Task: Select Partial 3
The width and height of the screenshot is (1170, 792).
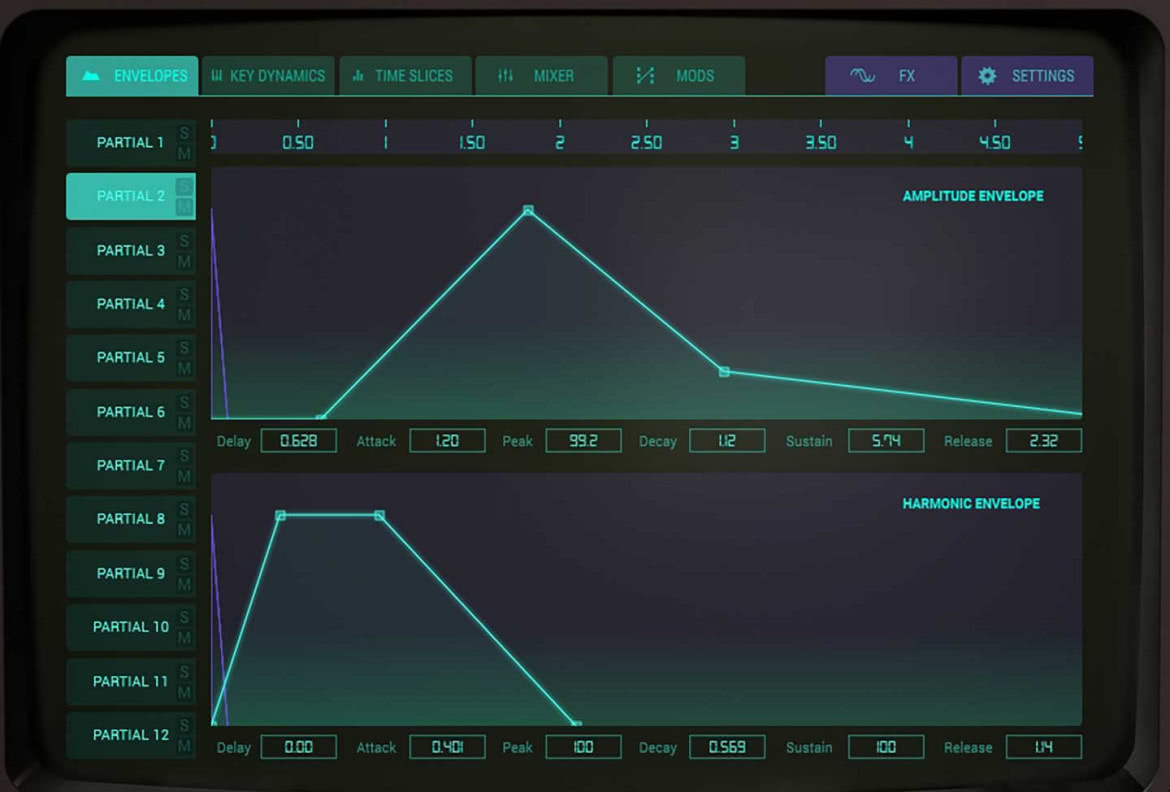Action: [130, 251]
